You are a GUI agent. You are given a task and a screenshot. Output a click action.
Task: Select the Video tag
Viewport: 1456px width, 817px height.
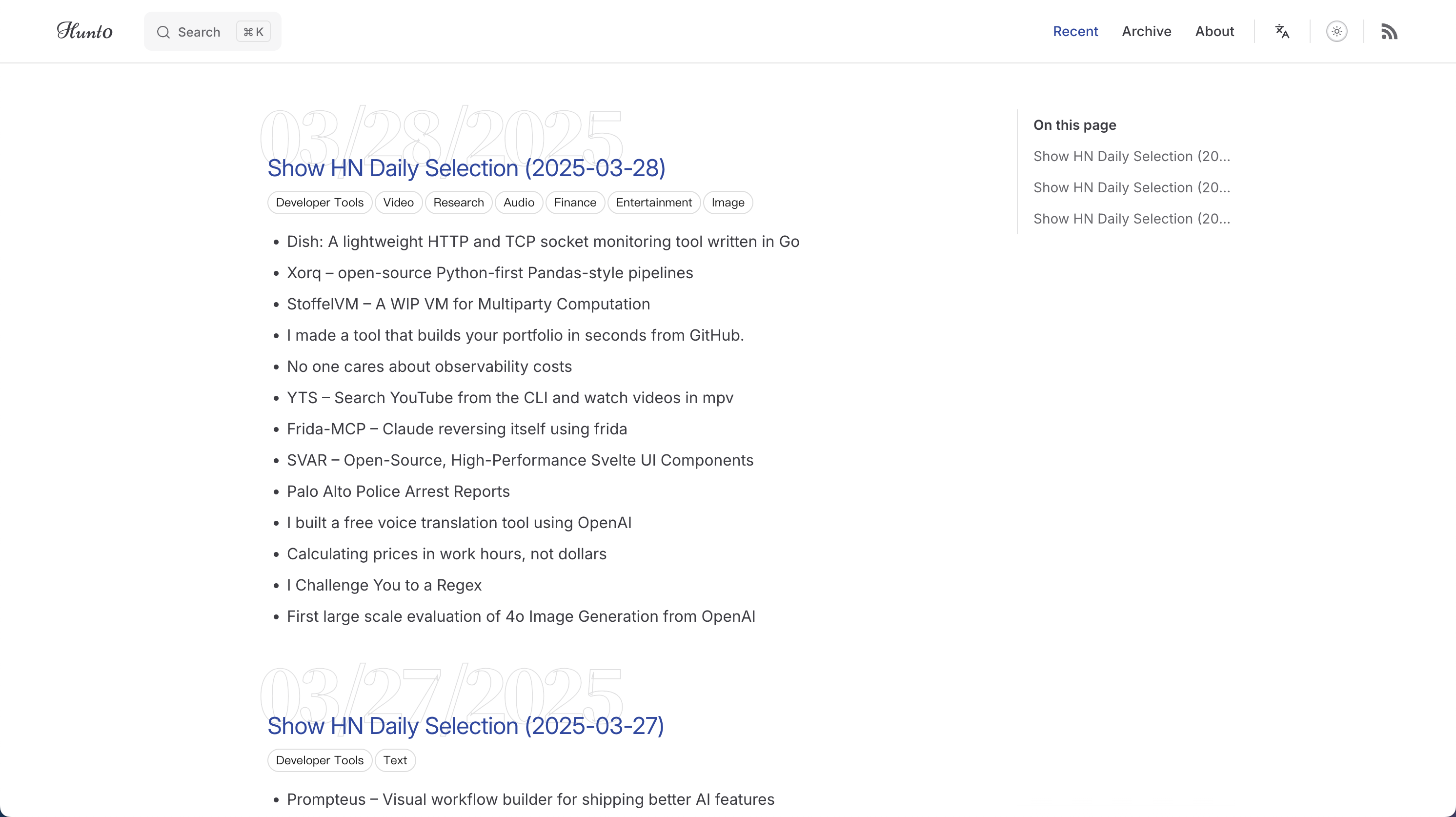(x=399, y=203)
